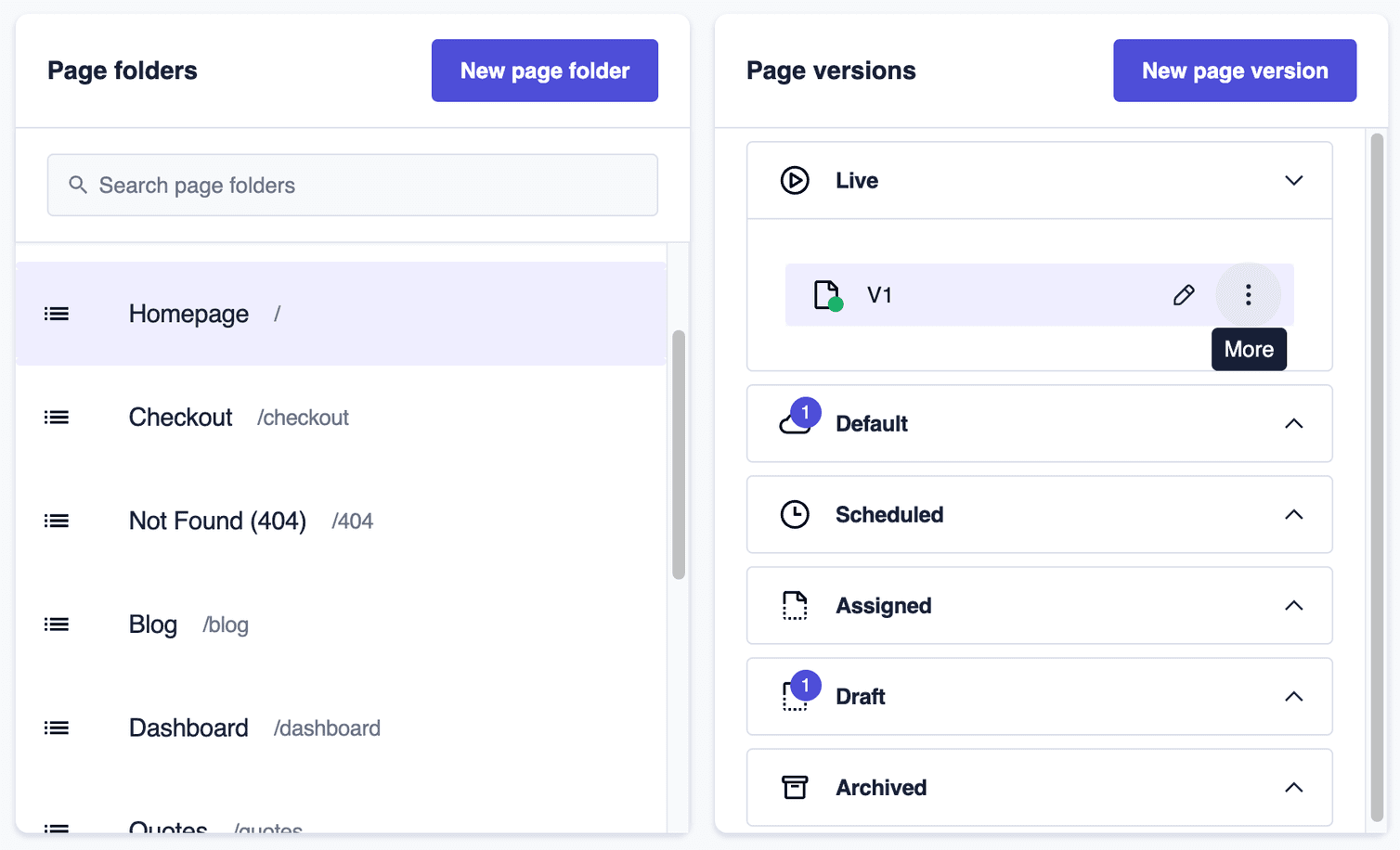Viewport: 1400px width, 850px height.
Task: Click the magnifier icon in the search bar
Action: click(x=79, y=185)
